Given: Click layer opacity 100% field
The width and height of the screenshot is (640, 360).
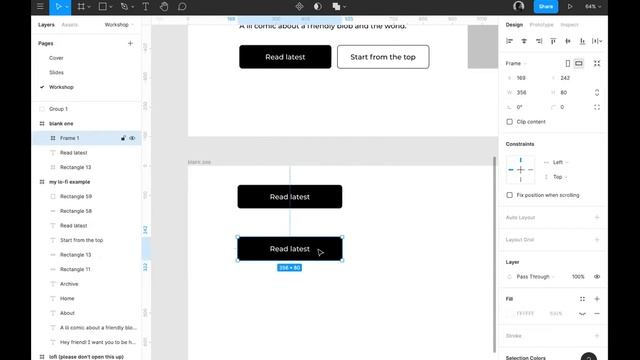Looking at the screenshot, I should (578, 277).
